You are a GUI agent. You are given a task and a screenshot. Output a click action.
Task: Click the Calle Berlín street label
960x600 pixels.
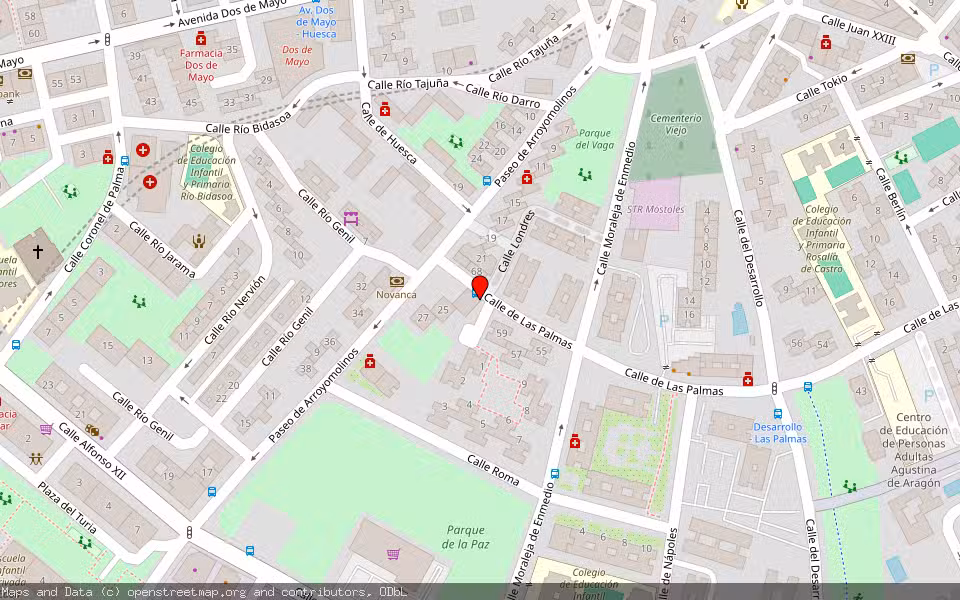click(890, 194)
